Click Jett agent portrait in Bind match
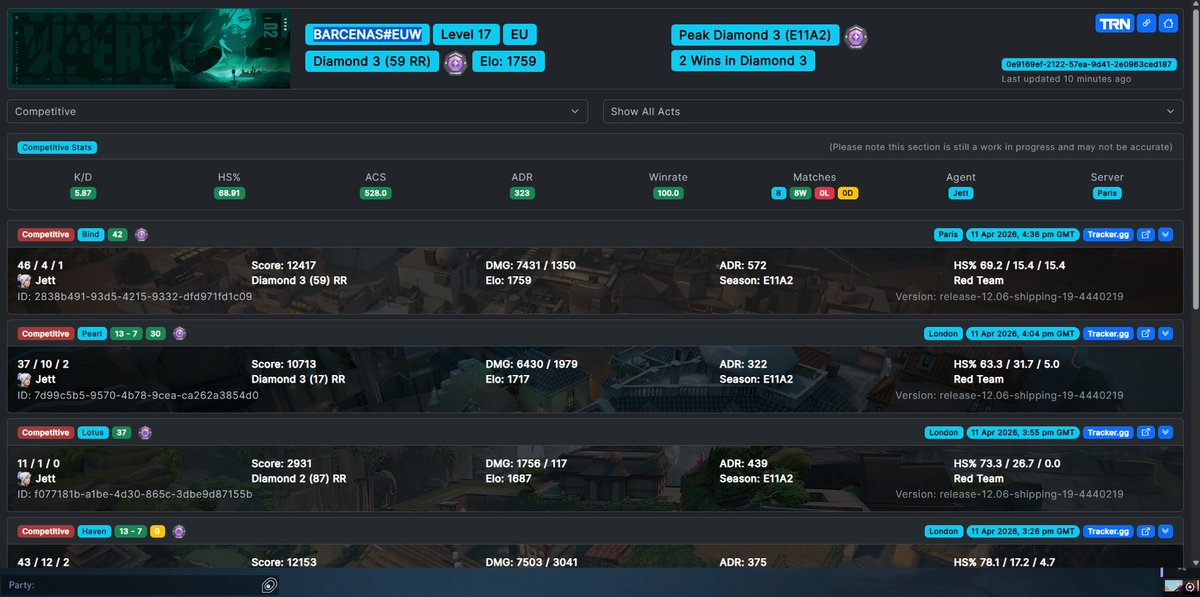 (24, 281)
